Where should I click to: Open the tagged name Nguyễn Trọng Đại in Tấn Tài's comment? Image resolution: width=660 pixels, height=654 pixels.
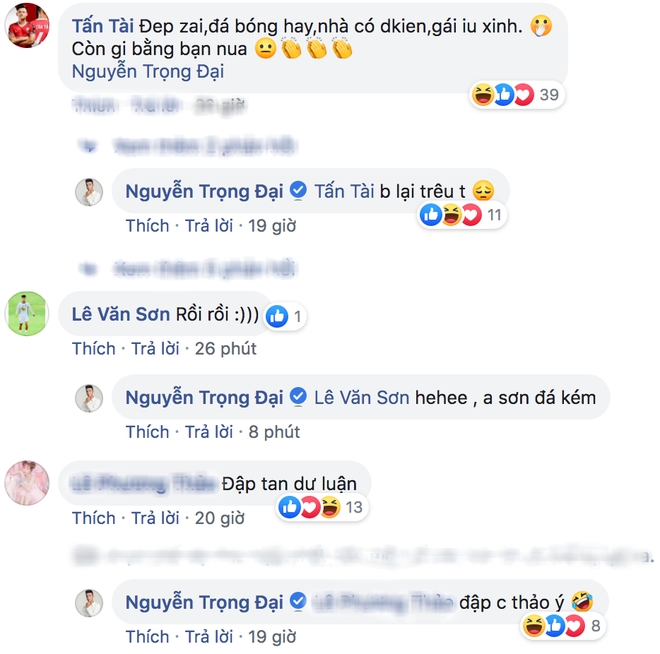click(x=148, y=71)
